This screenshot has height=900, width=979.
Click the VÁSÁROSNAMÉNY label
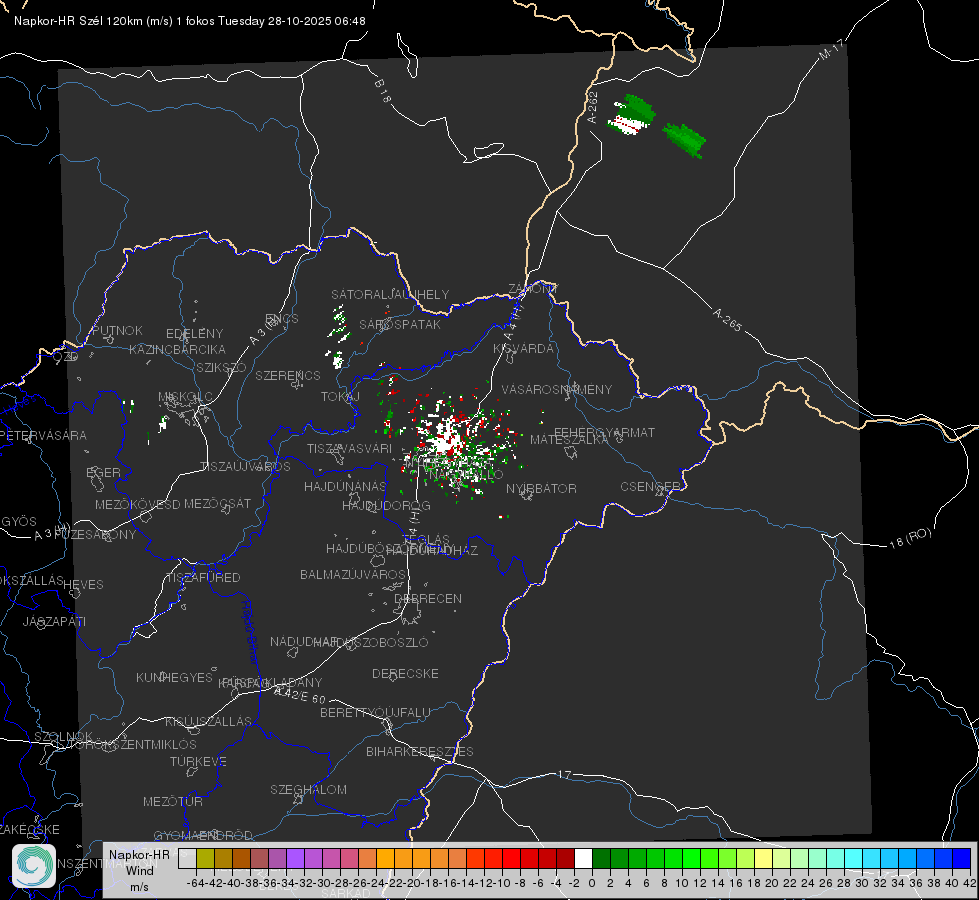557,389
